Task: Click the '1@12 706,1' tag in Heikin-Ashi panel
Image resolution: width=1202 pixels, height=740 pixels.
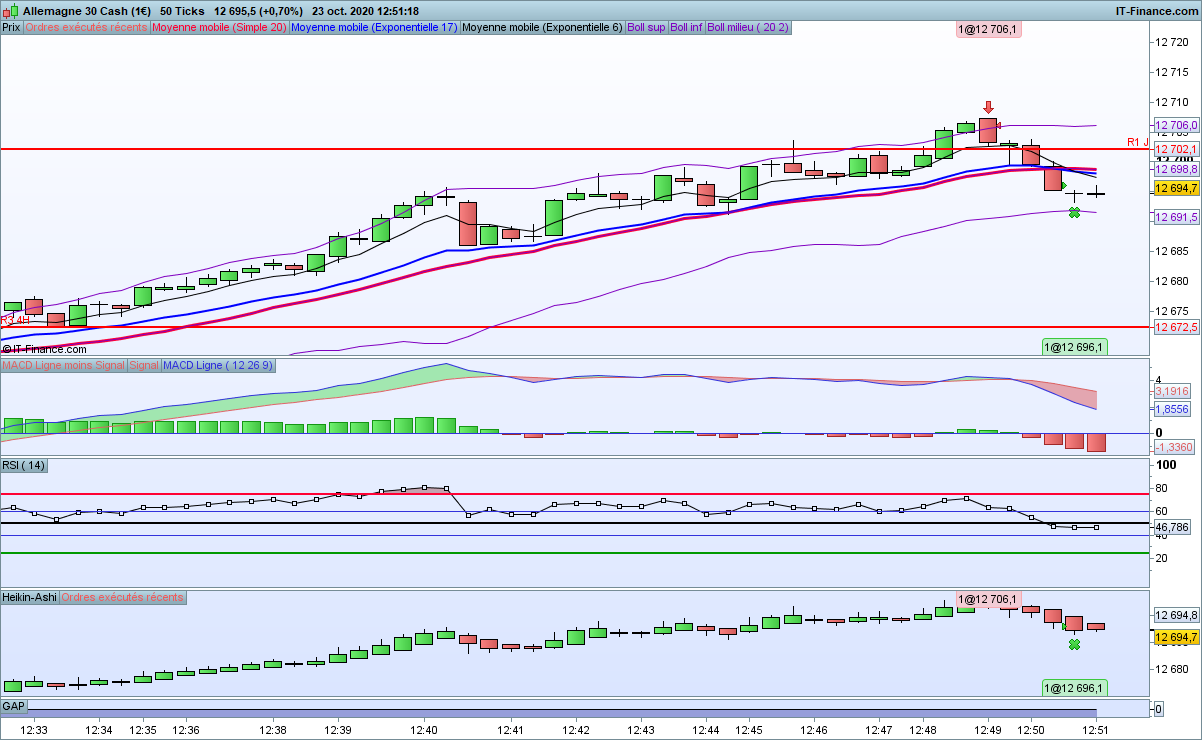Action: tap(988, 599)
